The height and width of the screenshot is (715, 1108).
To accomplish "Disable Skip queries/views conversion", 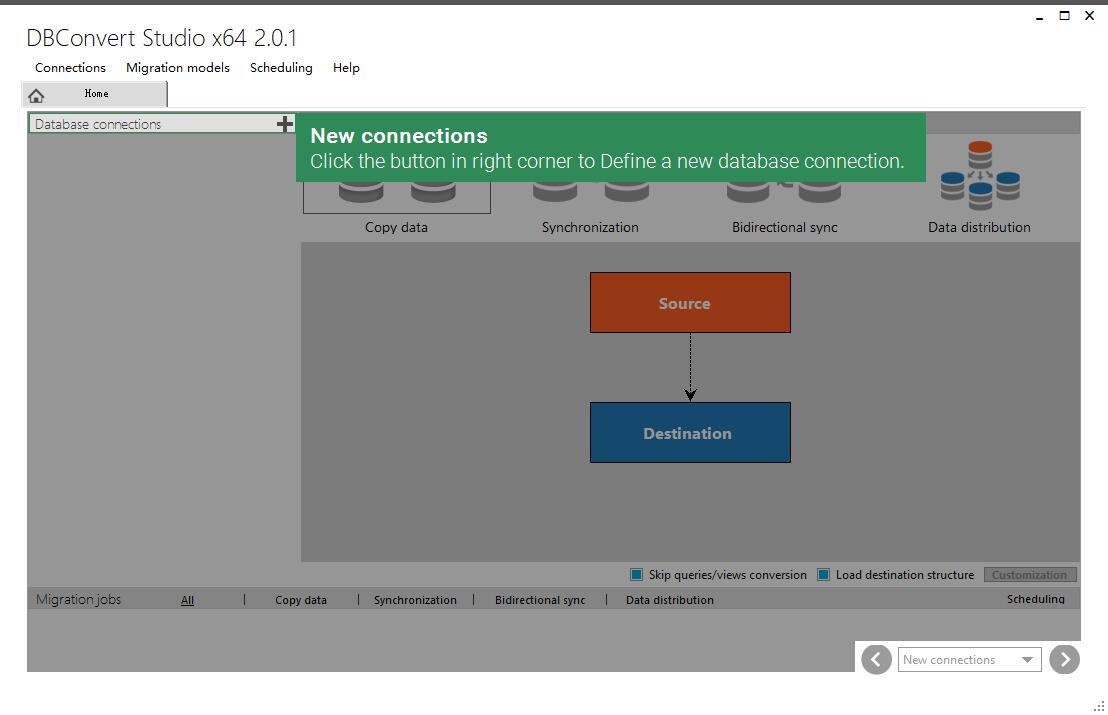I will pyautogui.click(x=636, y=575).
